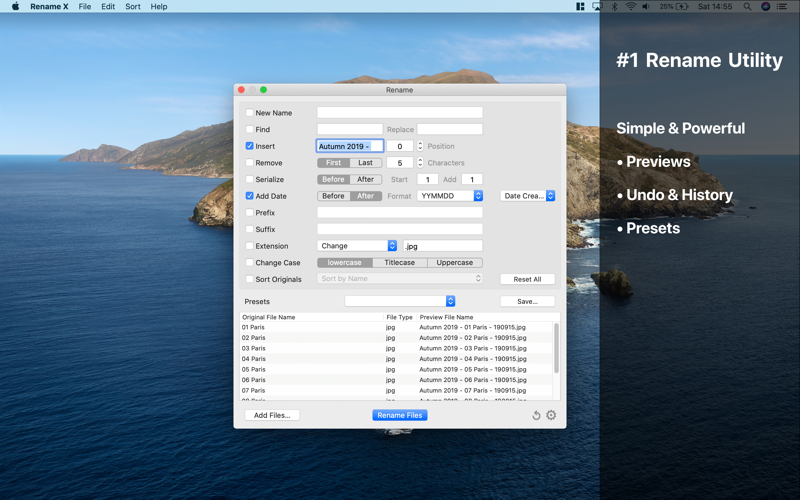
Task: Select Uppercase in Change Case
Action: pyautogui.click(x=455, y=262)
